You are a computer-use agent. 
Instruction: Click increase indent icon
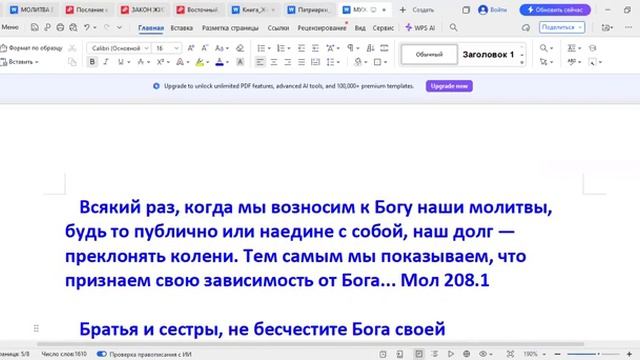[x=315, y=48]
